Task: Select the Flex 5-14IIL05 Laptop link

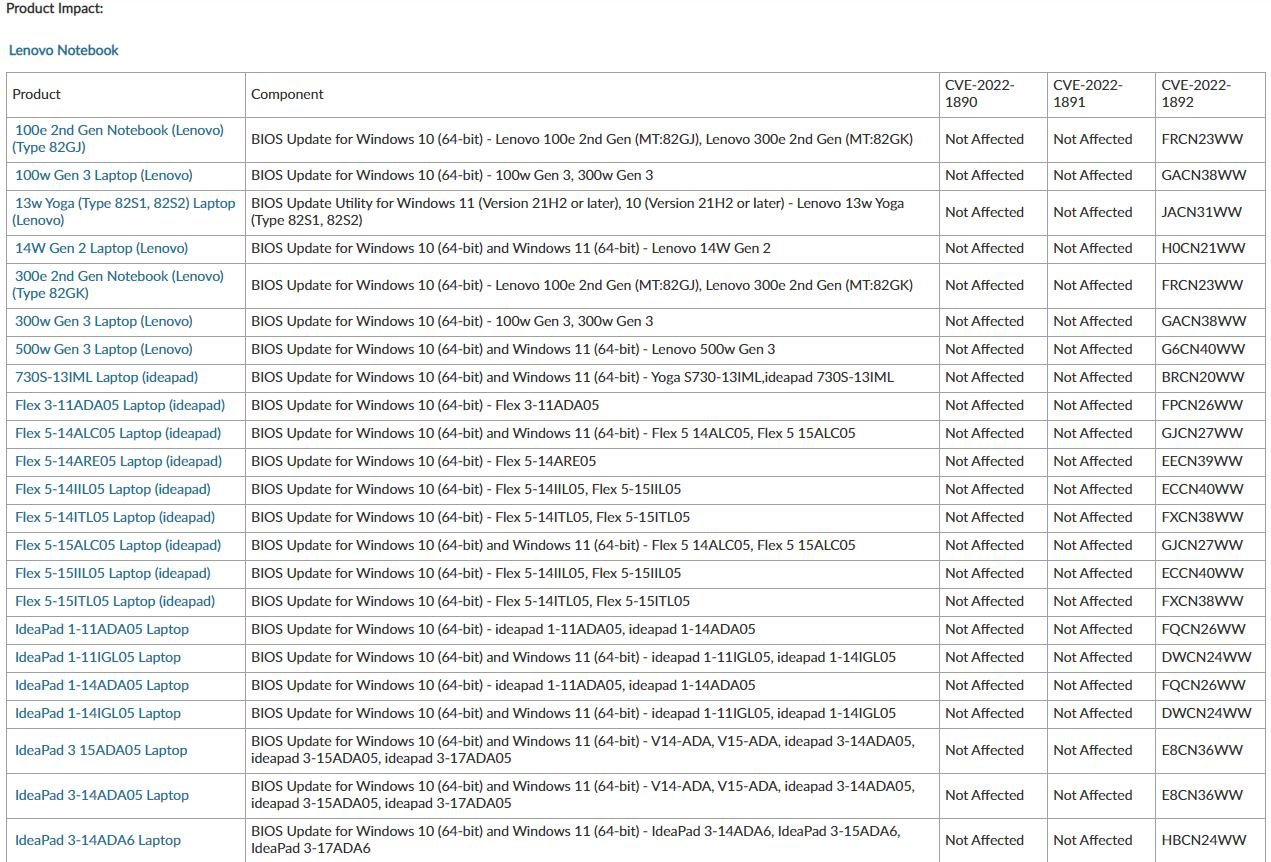Action: 112,489
